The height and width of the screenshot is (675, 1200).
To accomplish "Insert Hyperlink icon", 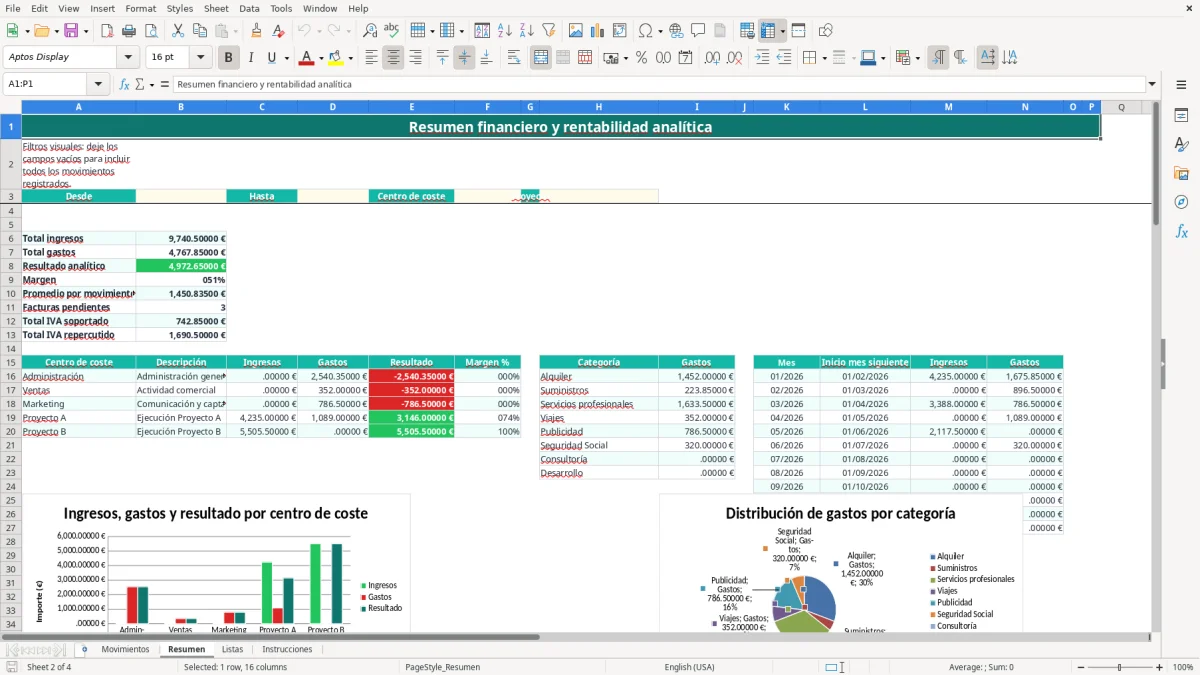I will (676, 30).
